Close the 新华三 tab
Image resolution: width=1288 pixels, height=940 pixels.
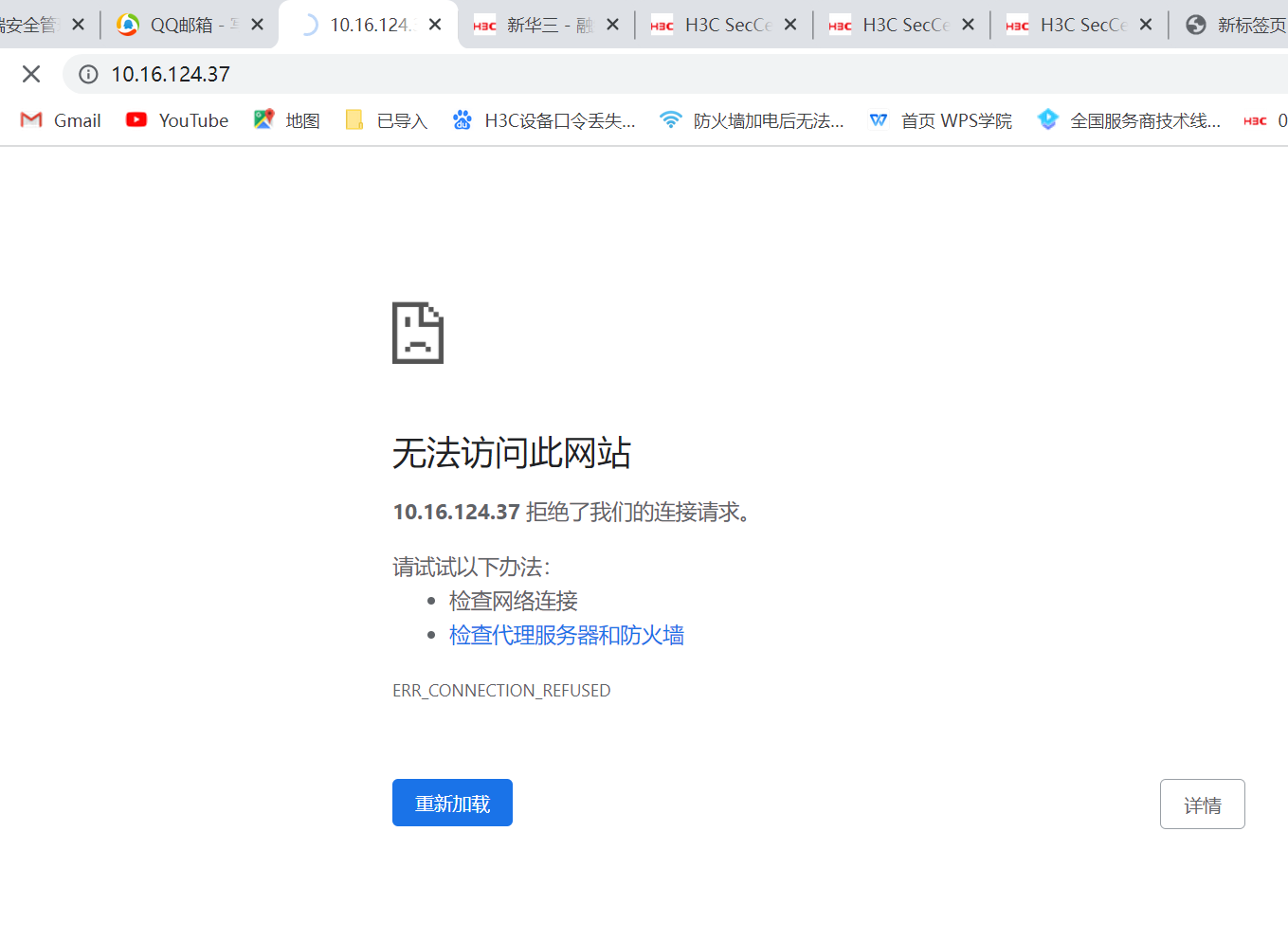612,25
